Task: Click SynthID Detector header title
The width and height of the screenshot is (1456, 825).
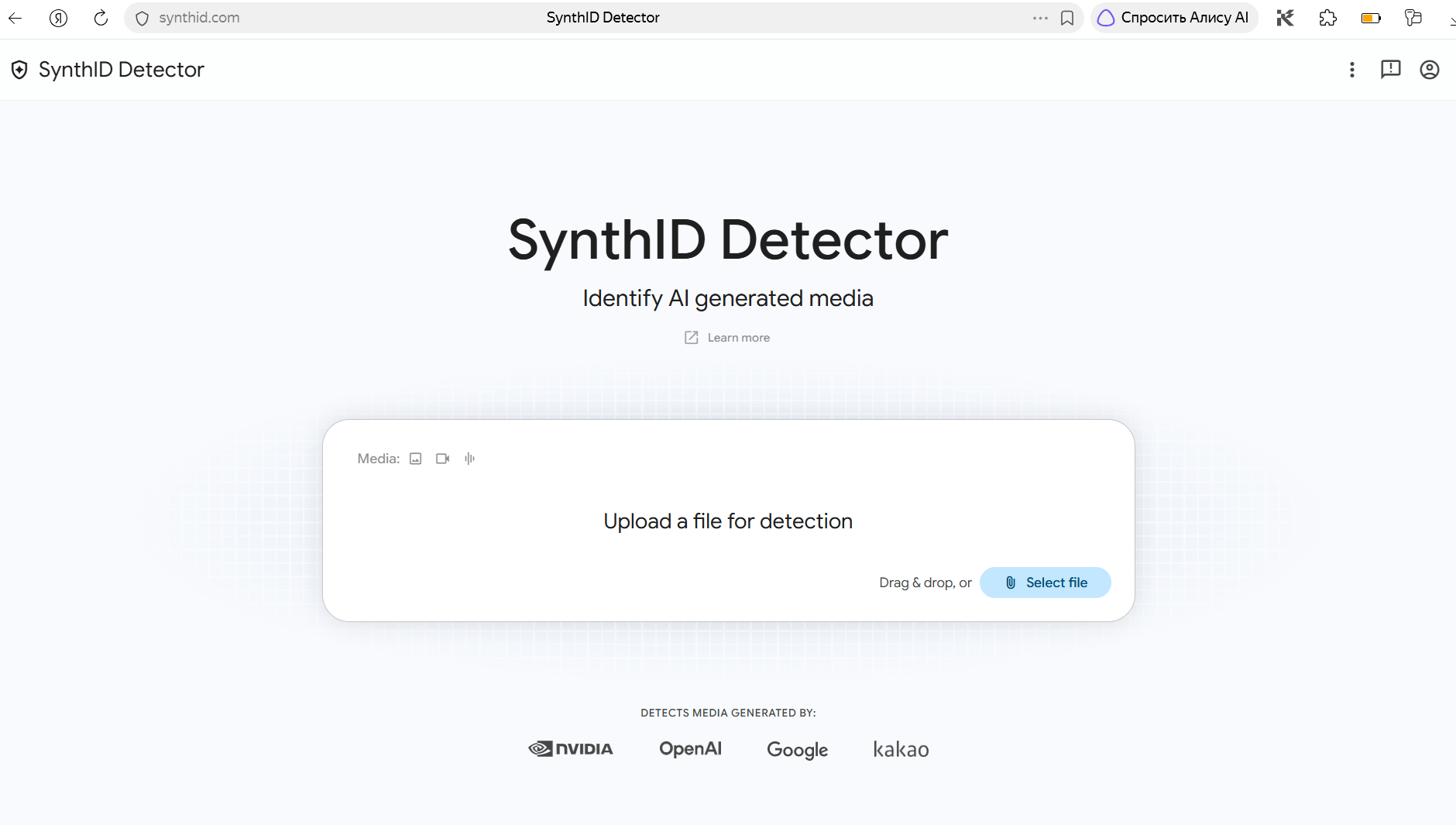Action: click(122, 70)
